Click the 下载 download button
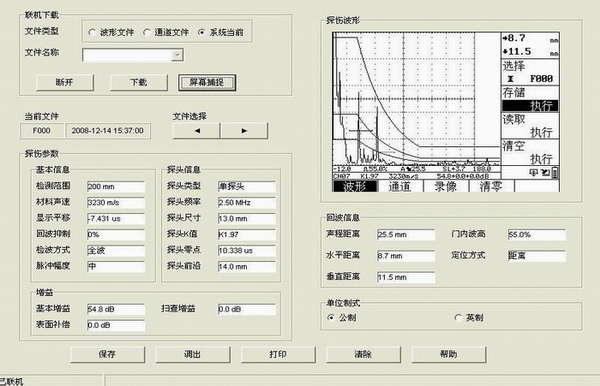 (x=139, y=82)
